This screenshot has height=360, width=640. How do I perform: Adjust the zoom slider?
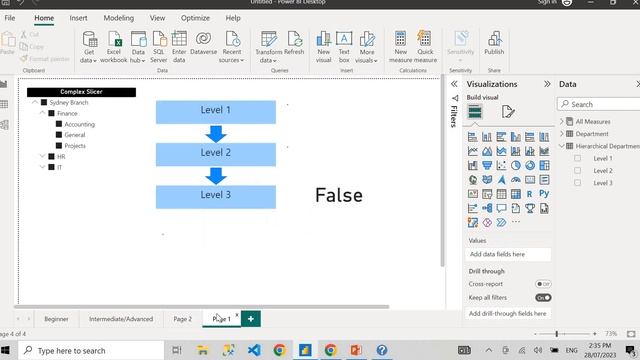click(x=557, y=334)
